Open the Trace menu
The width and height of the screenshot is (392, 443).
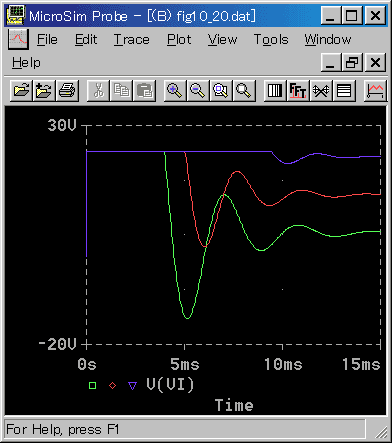pos(132,40)
